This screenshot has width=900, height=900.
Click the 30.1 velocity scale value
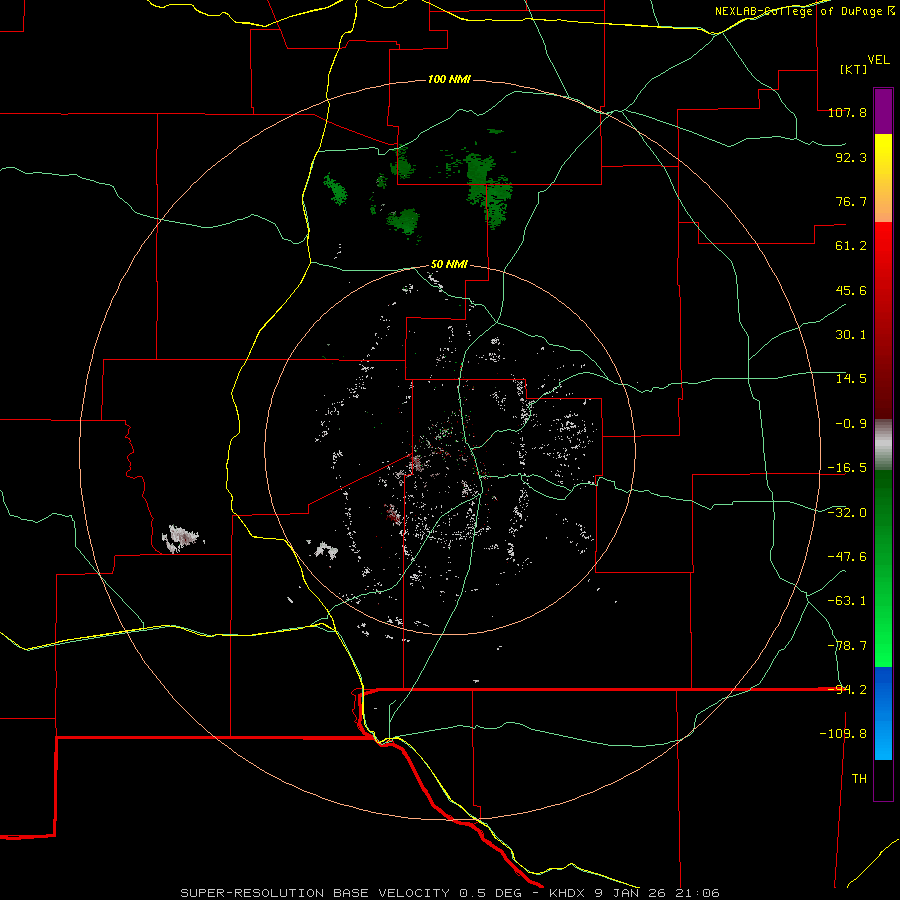(x=851, y=335)
